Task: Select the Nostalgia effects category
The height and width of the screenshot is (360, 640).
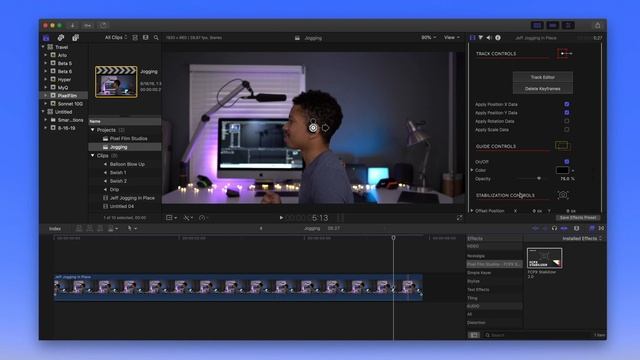Action: pyautogui.click(x=476, y=256)
